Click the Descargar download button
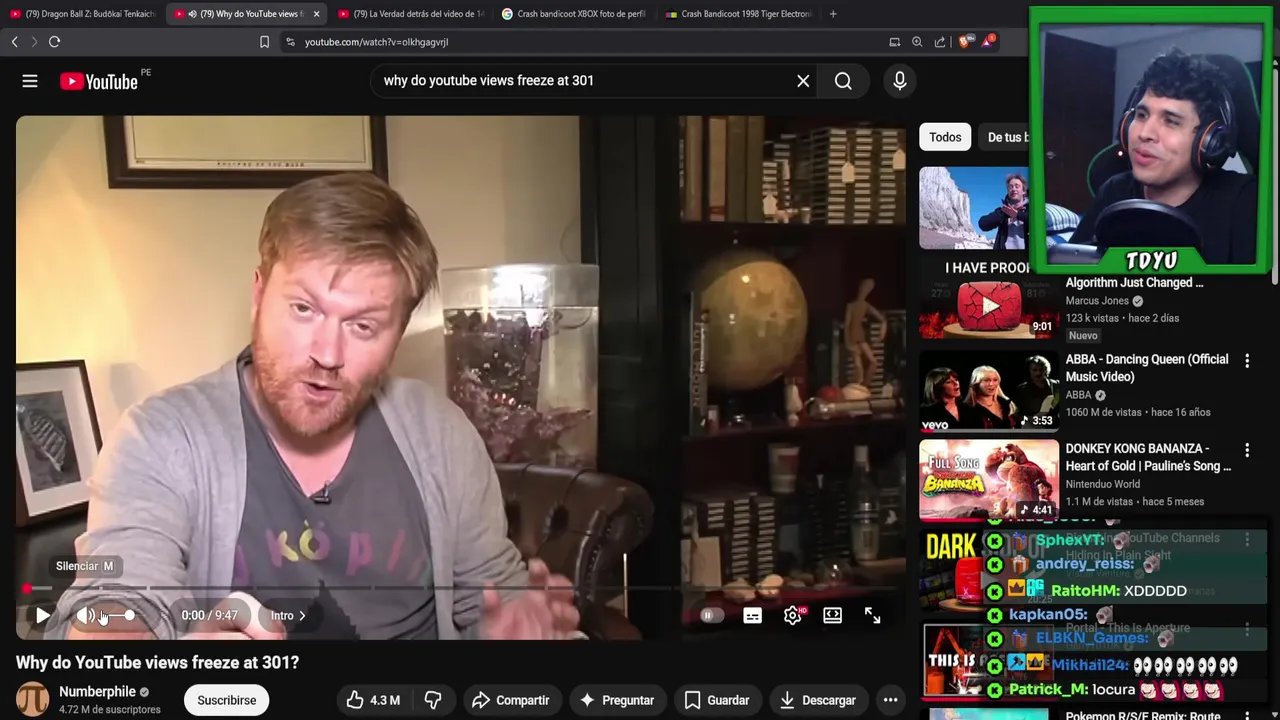The height and width of the screenshot is (720, 1280). (x=817, y=700)
